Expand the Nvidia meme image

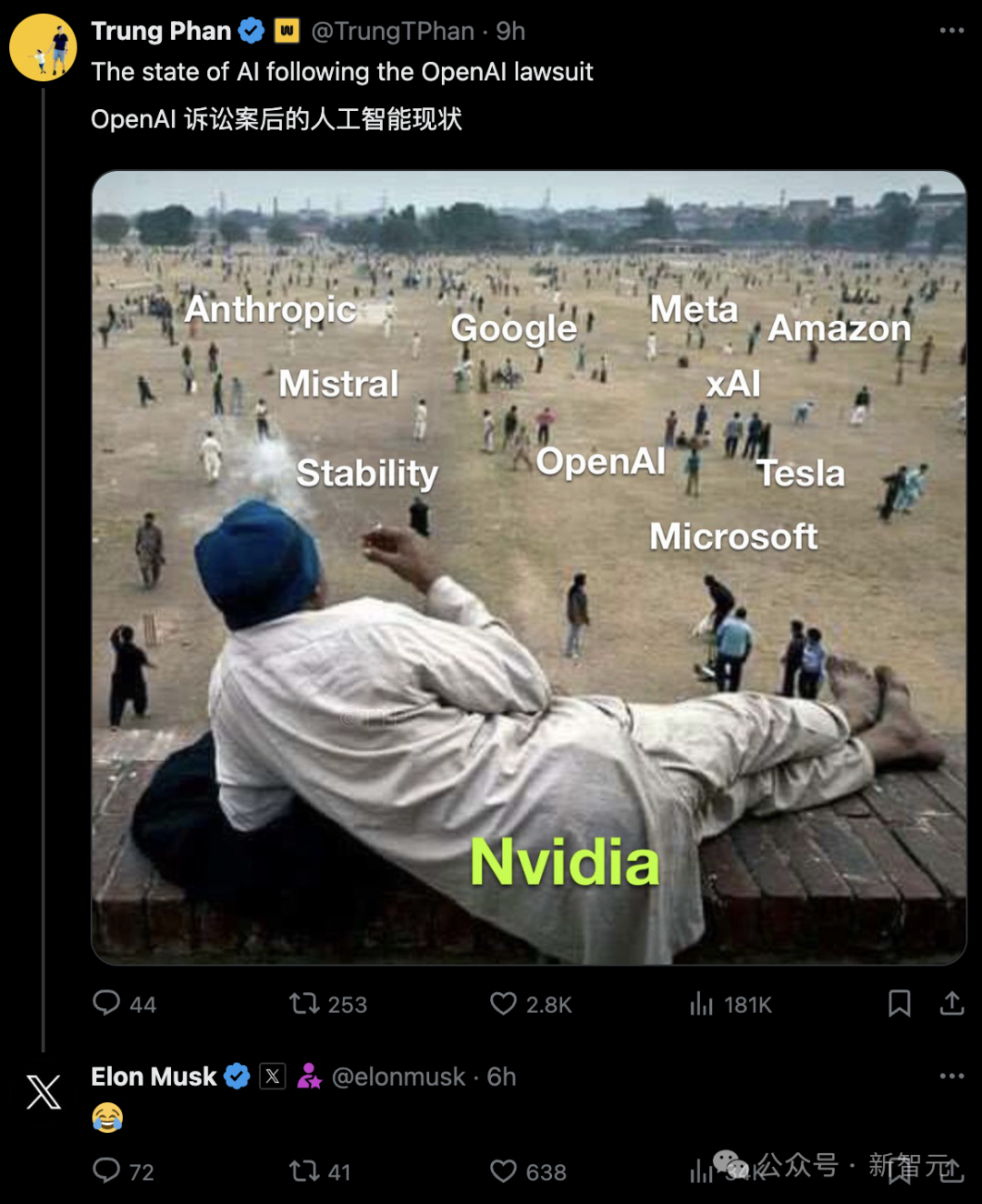point(528,567)
